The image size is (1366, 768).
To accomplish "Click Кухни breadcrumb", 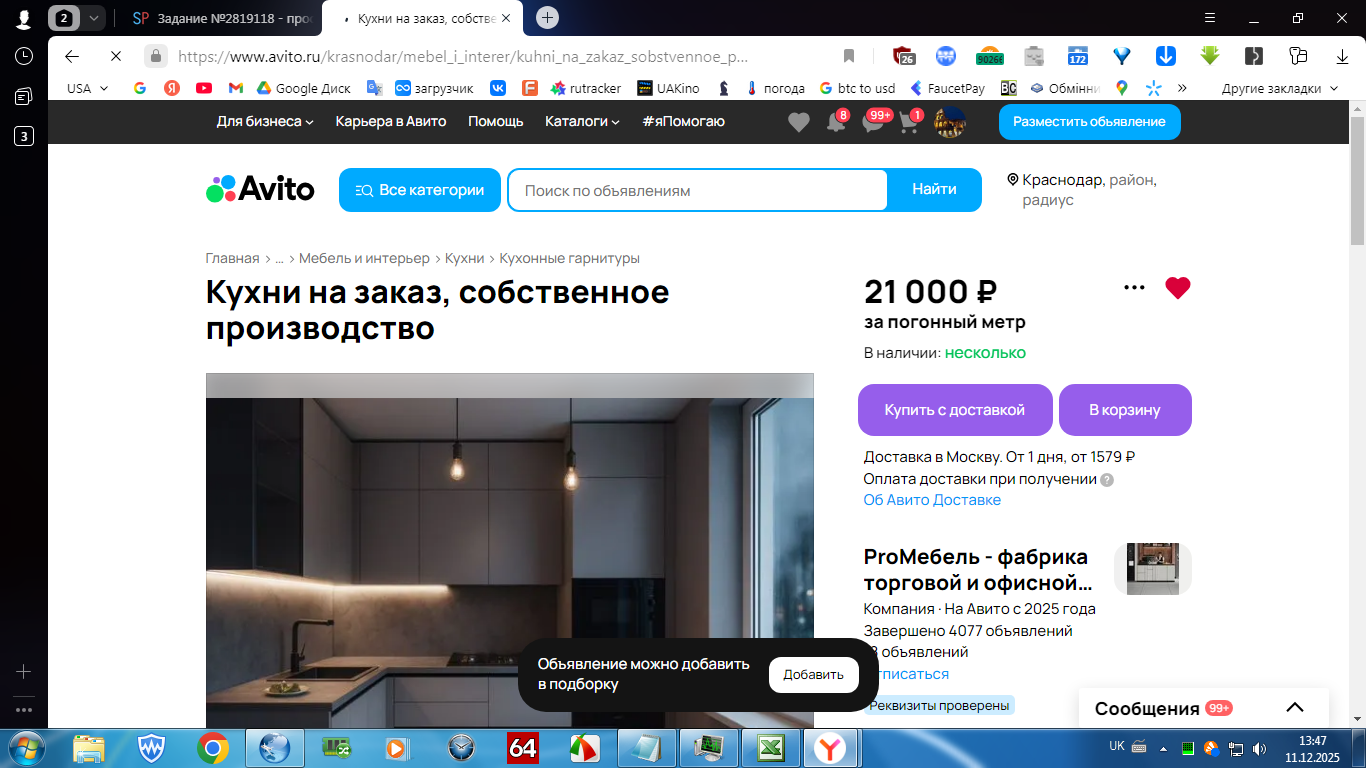I will point(465,258).
